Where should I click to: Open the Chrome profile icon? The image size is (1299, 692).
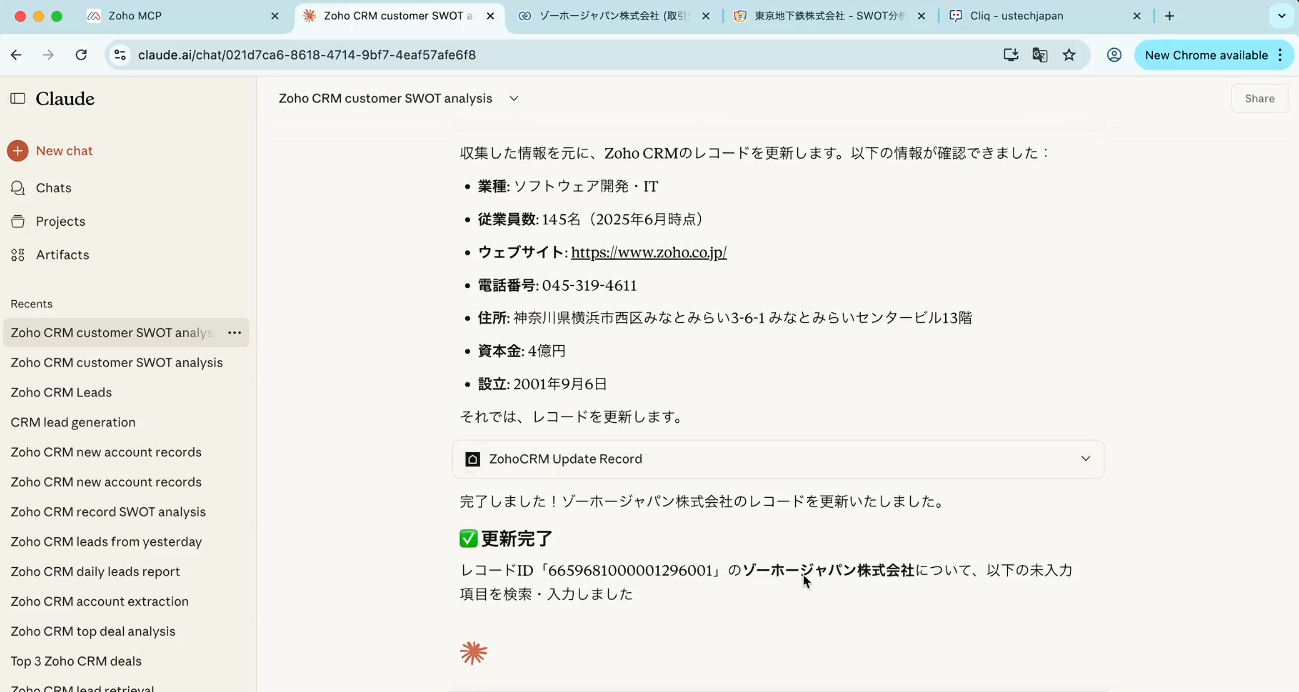click(1114, 55)
